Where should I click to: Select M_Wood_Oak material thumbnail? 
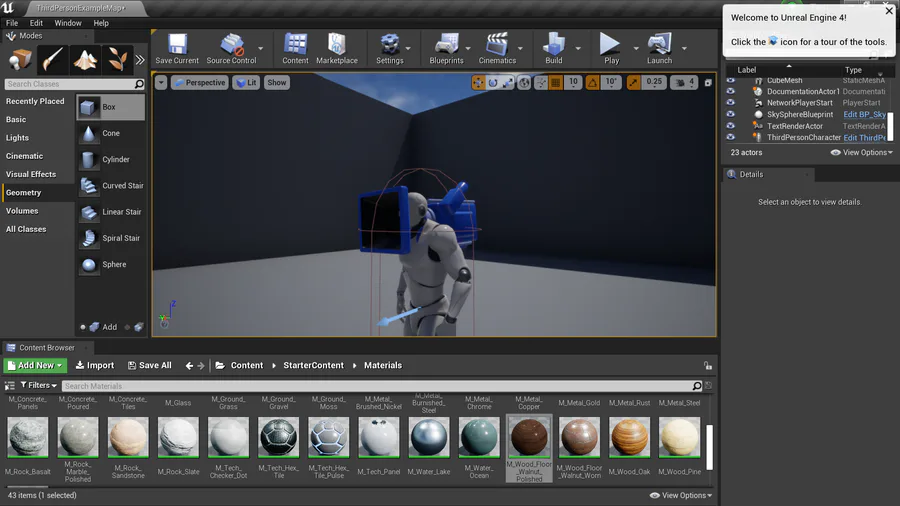tap(629, 438)
